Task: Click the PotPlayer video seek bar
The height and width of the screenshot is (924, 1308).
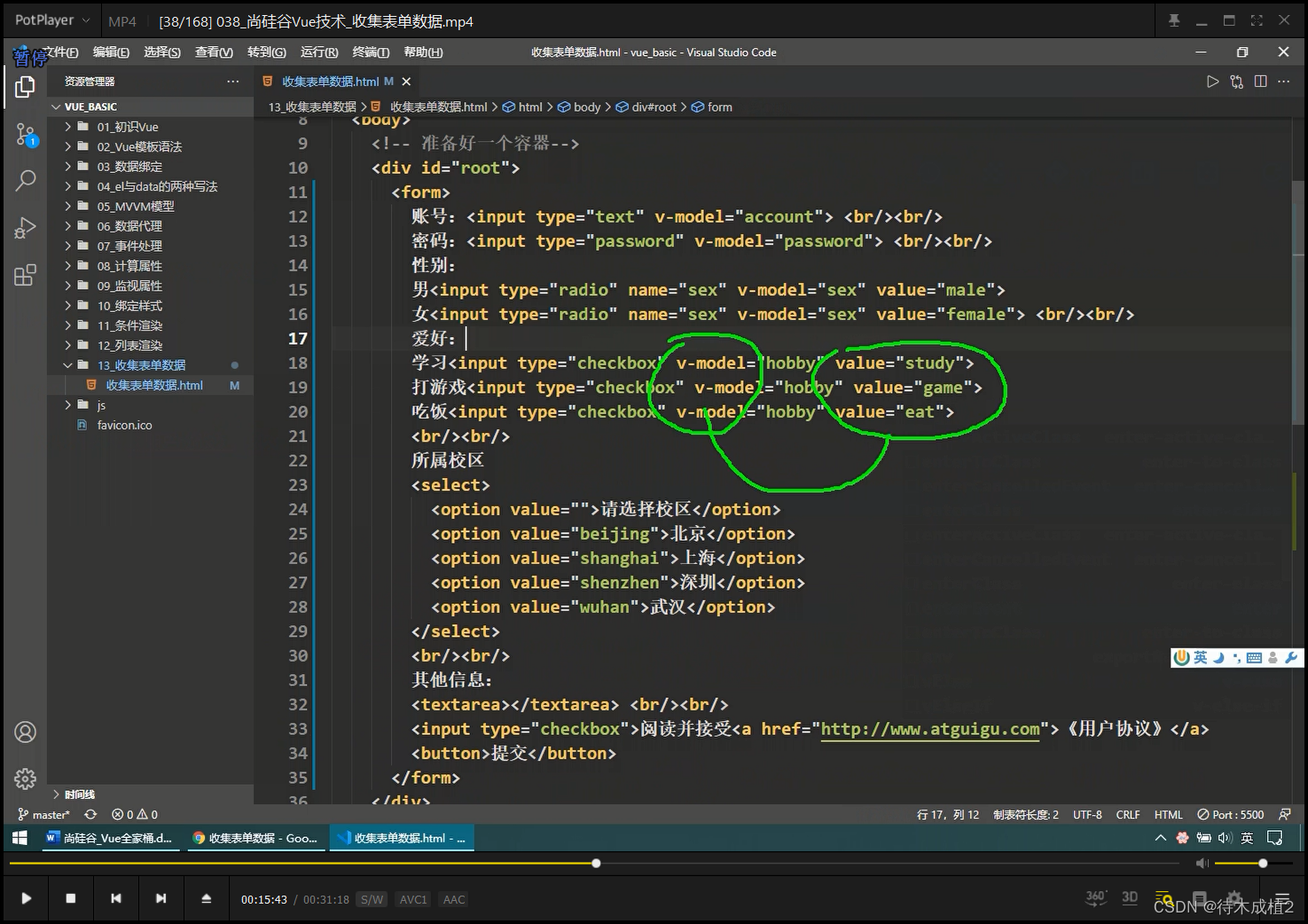Action: click(594, 863)
